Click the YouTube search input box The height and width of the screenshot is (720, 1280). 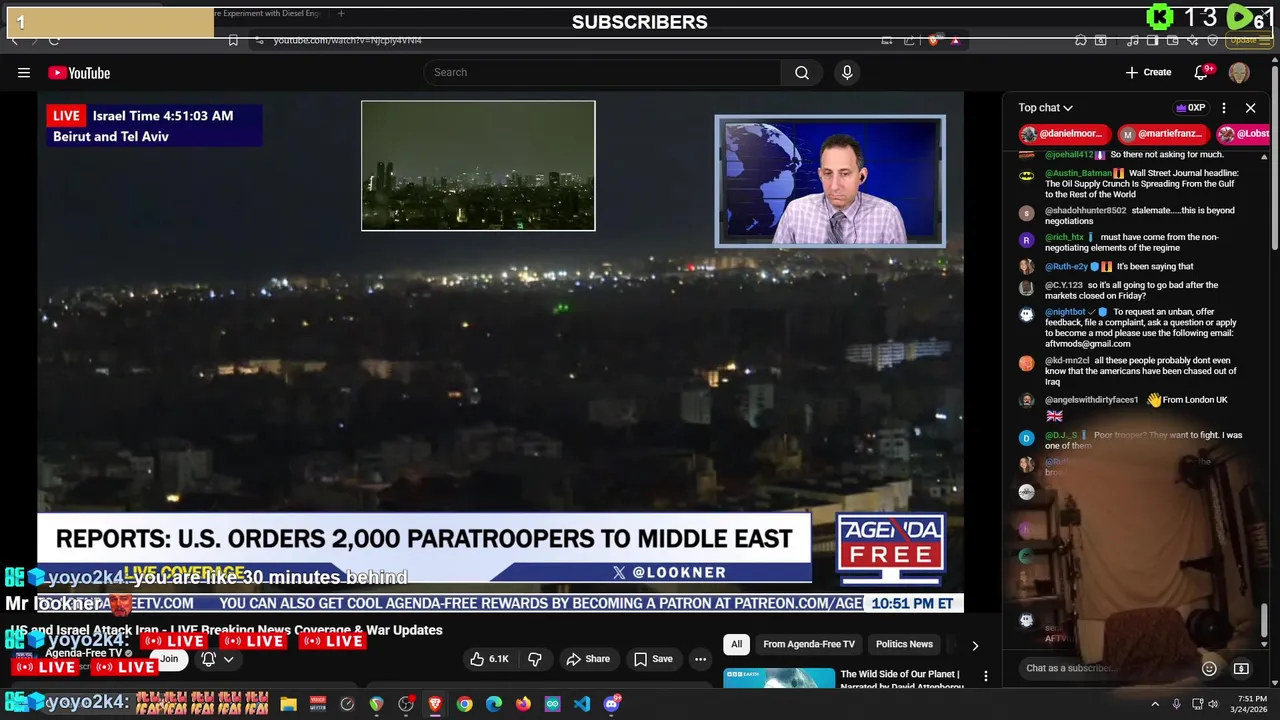[x=603, y=72]
